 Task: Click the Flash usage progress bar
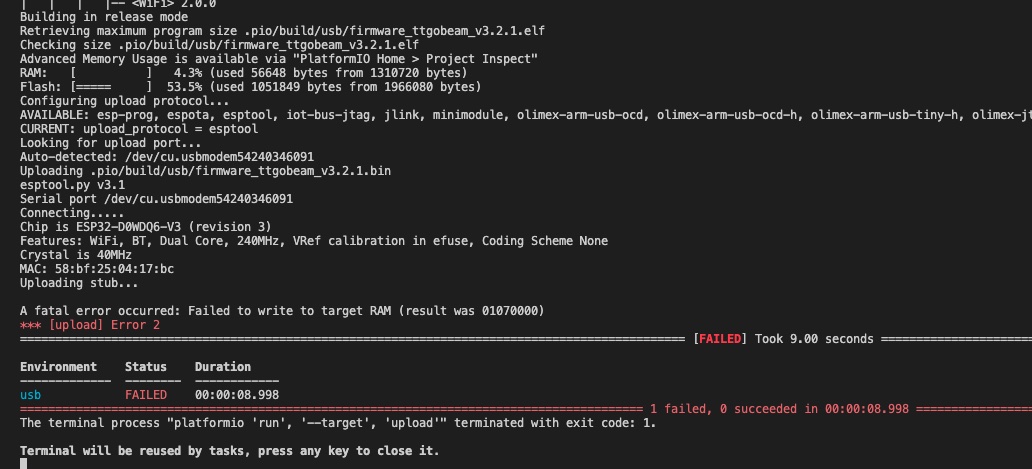tap(112, 87)
